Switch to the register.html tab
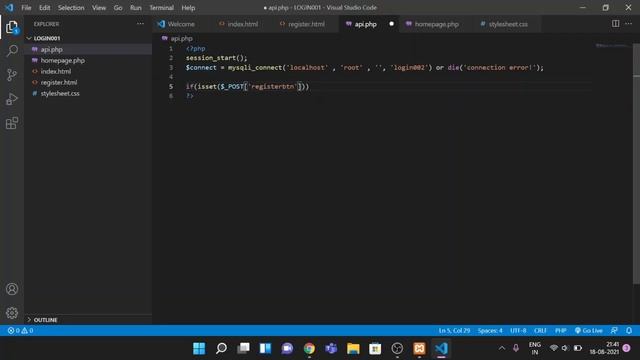 306,24
